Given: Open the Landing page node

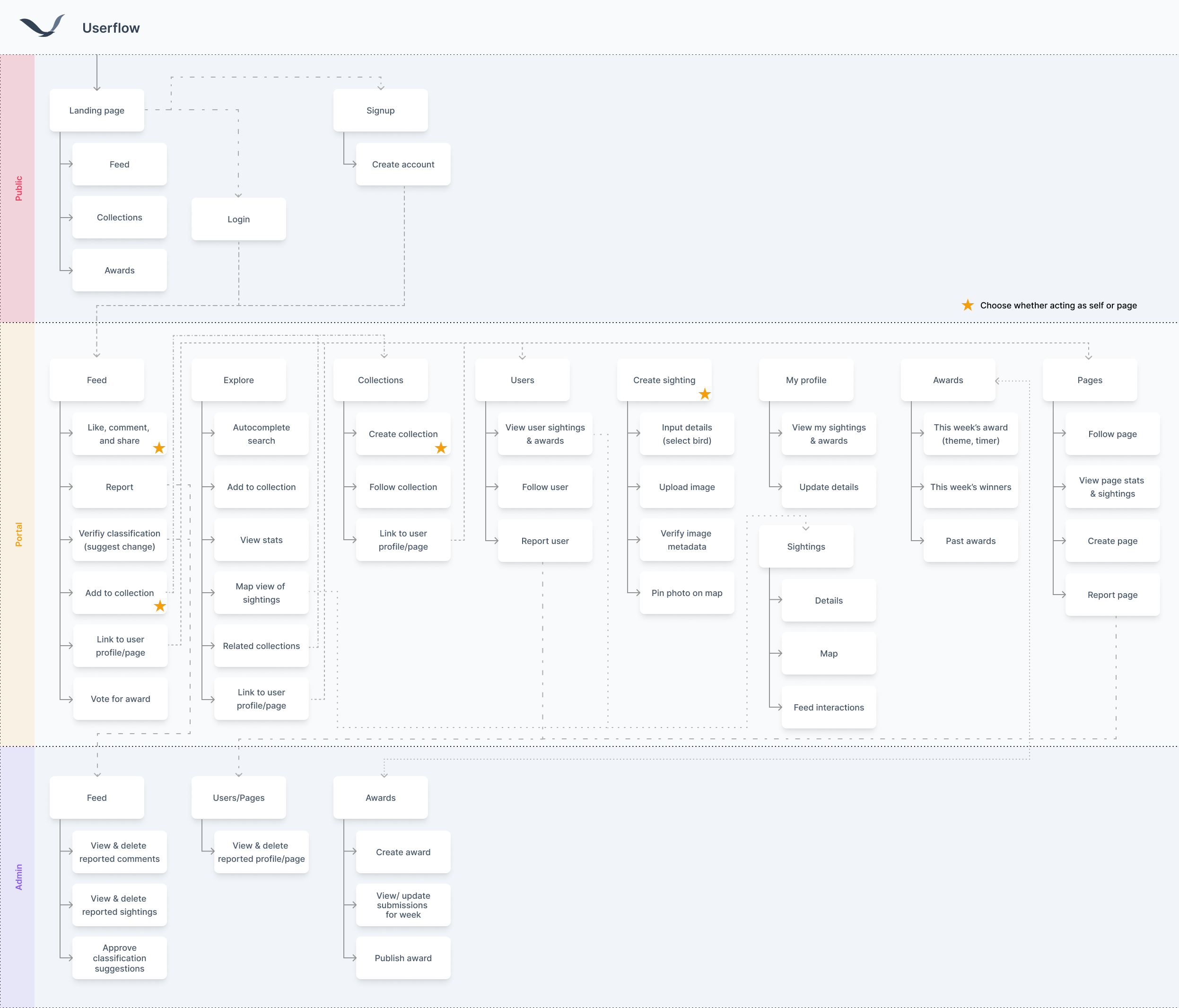Looking at the screenshot, I should 97,110.
